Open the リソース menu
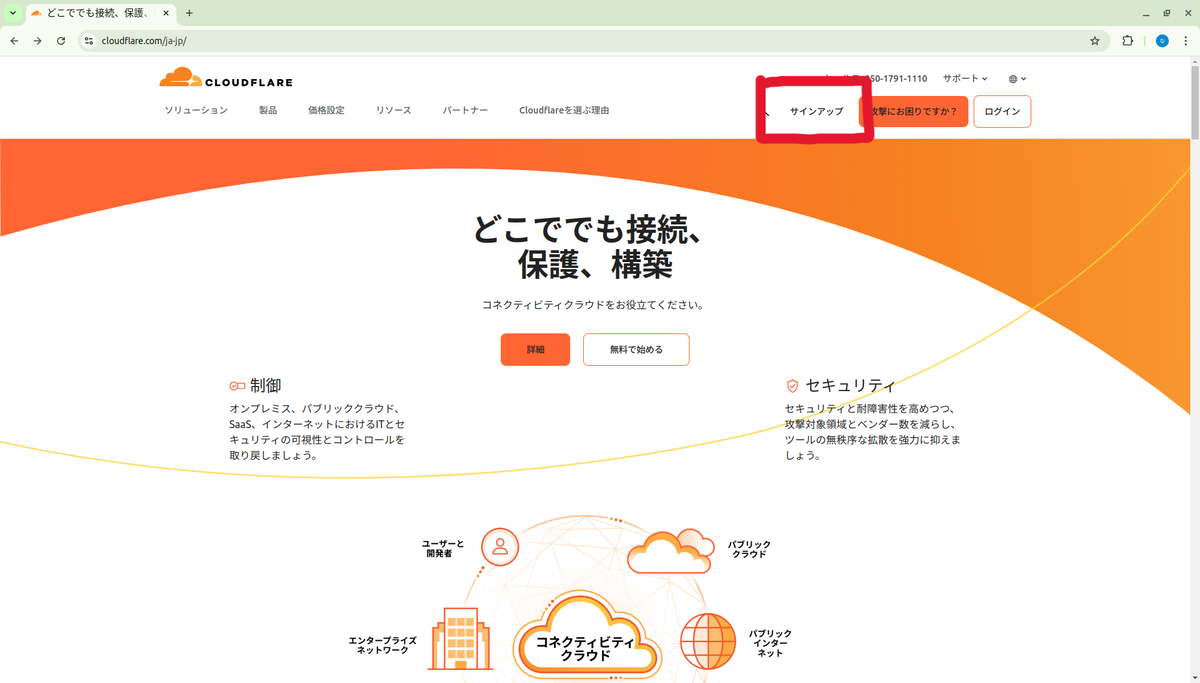This screenshot has width=1200, height=683. click(x=393, y=110)
